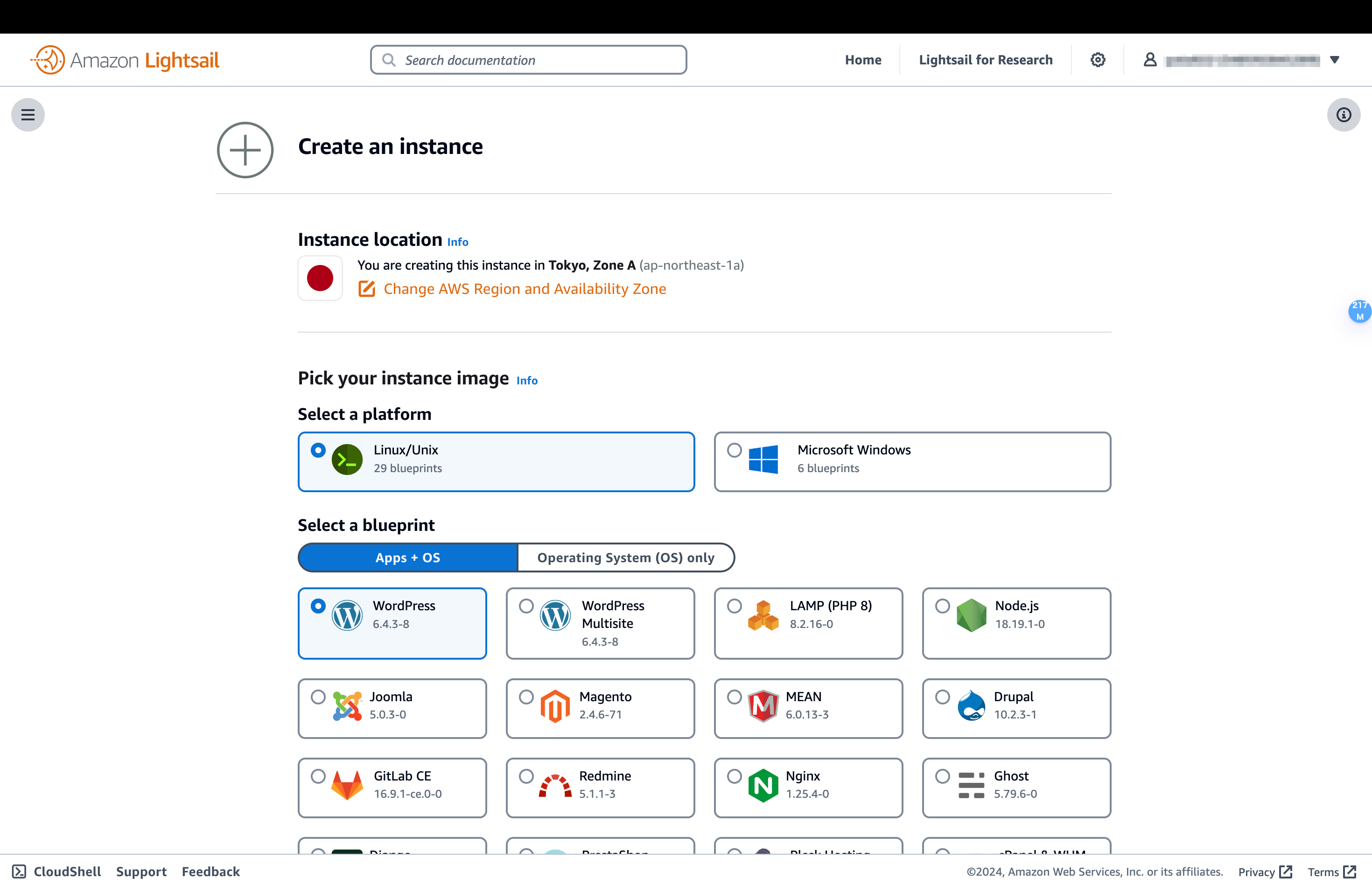Viewport: 1372px width, 892px height.
Task: Expand the account user dropdown arrow
Action: tap(1335, 60)
